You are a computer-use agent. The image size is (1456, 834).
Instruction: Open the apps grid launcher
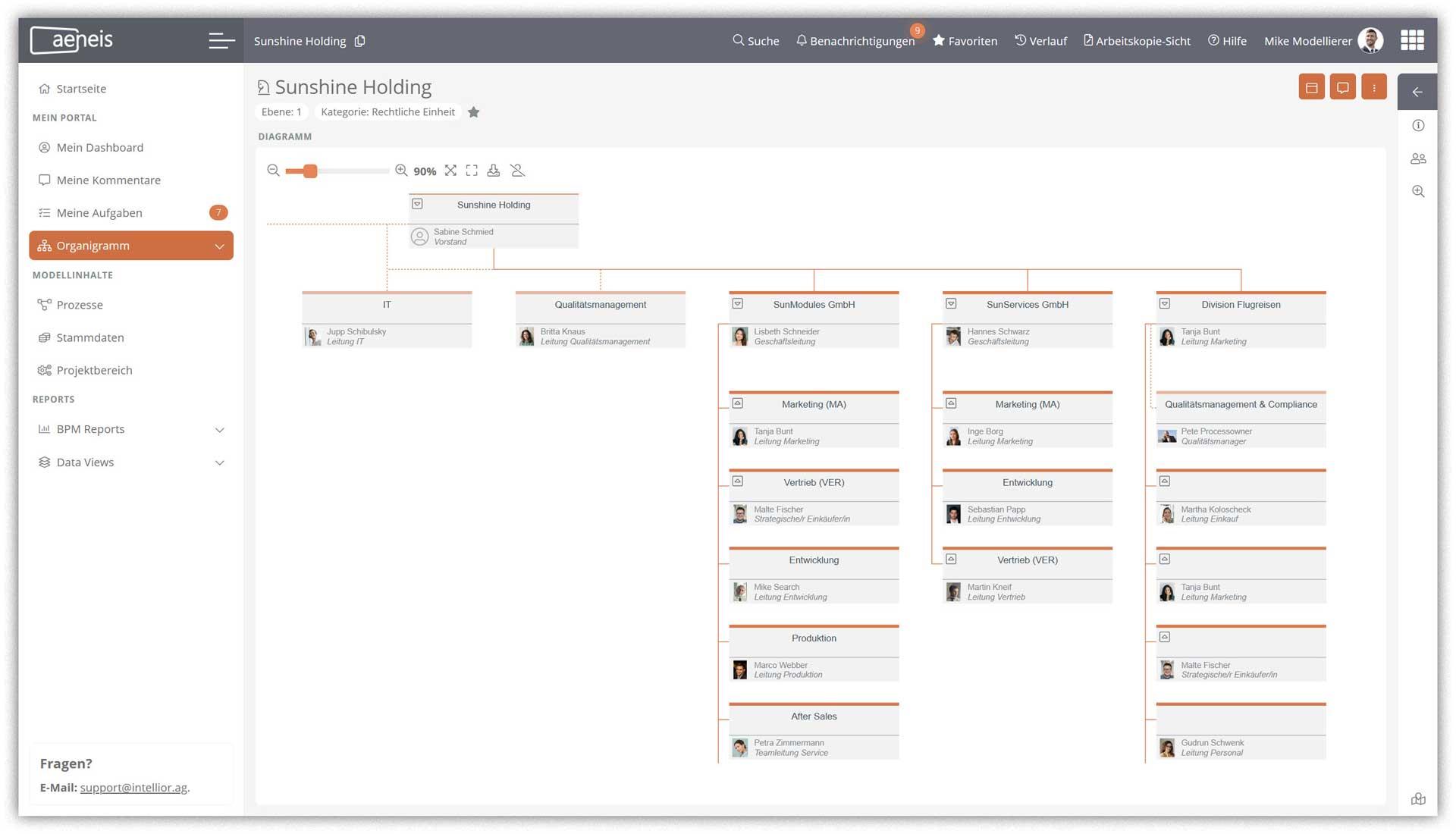click(x=1412, y=40)
